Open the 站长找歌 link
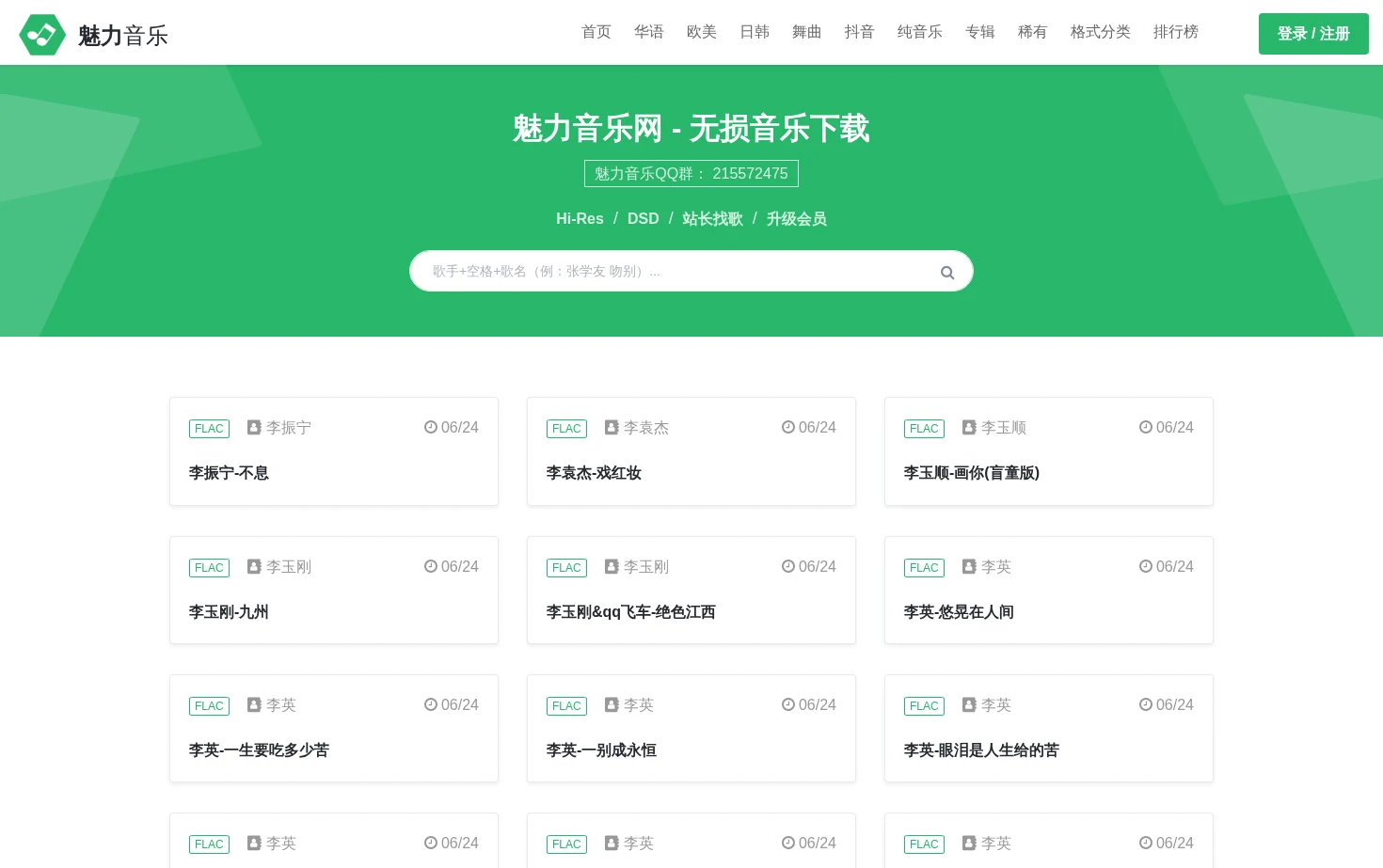Screen dimensions: 1383x868 (x=713, y=219)
